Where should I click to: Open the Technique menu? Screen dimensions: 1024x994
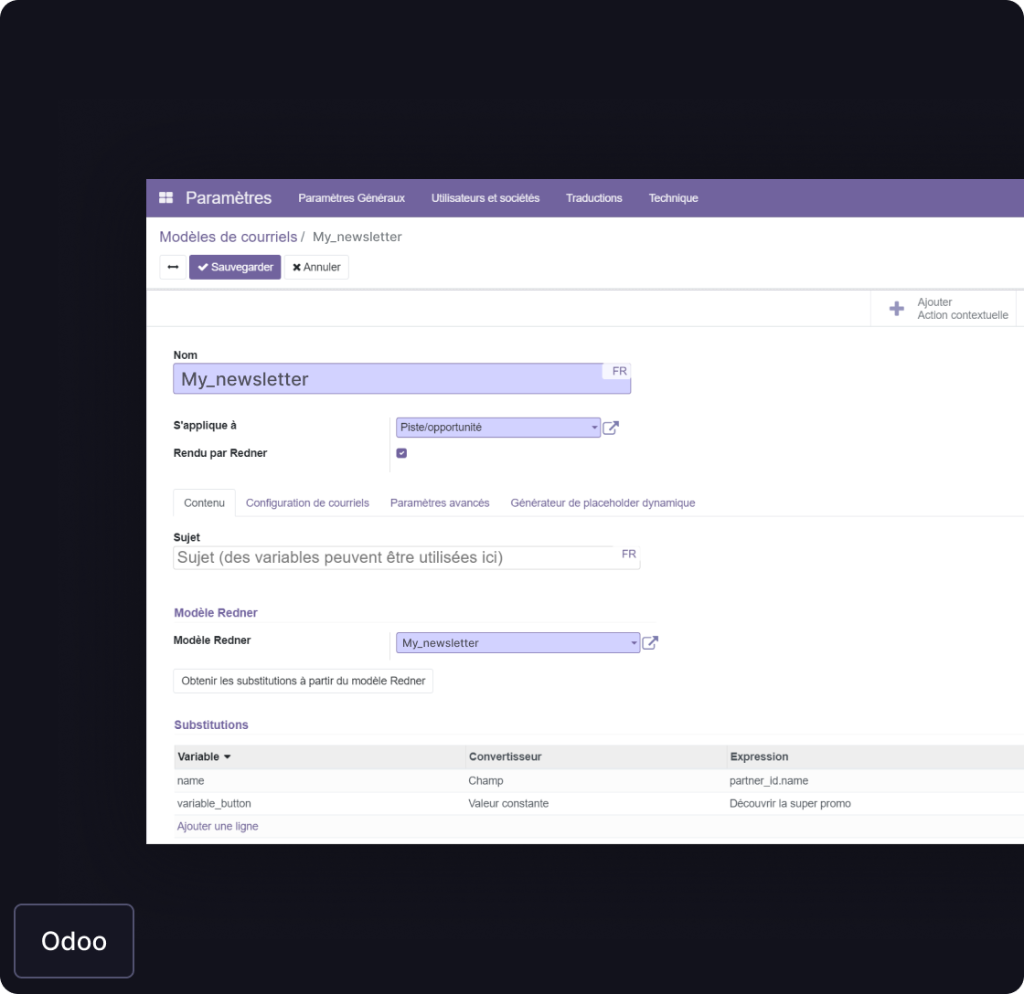[x=673, y=198]
